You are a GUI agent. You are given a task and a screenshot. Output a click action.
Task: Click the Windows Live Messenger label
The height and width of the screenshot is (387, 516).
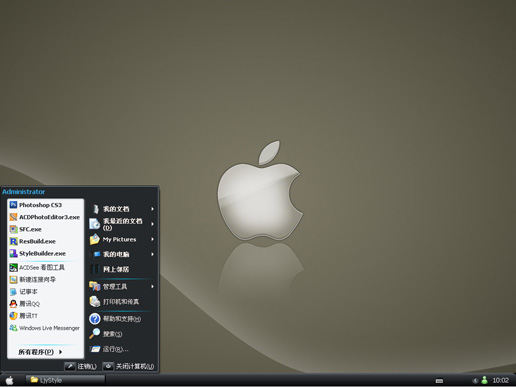(49, 328)
